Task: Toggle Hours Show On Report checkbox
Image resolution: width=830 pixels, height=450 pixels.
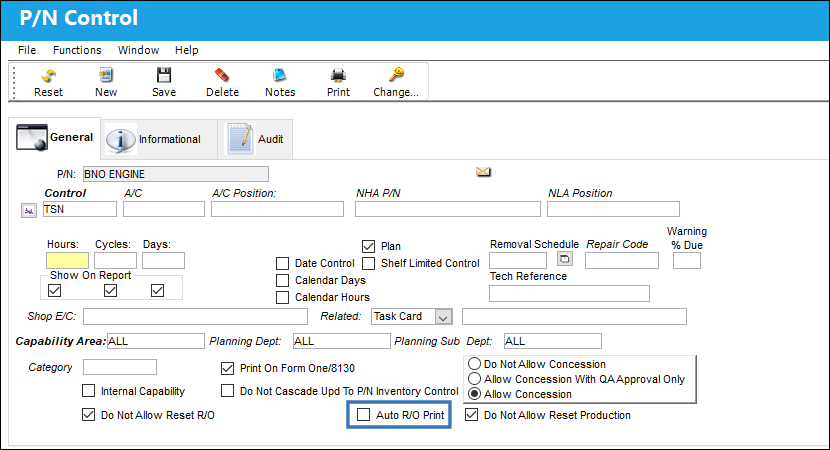Action: (55, 290)
